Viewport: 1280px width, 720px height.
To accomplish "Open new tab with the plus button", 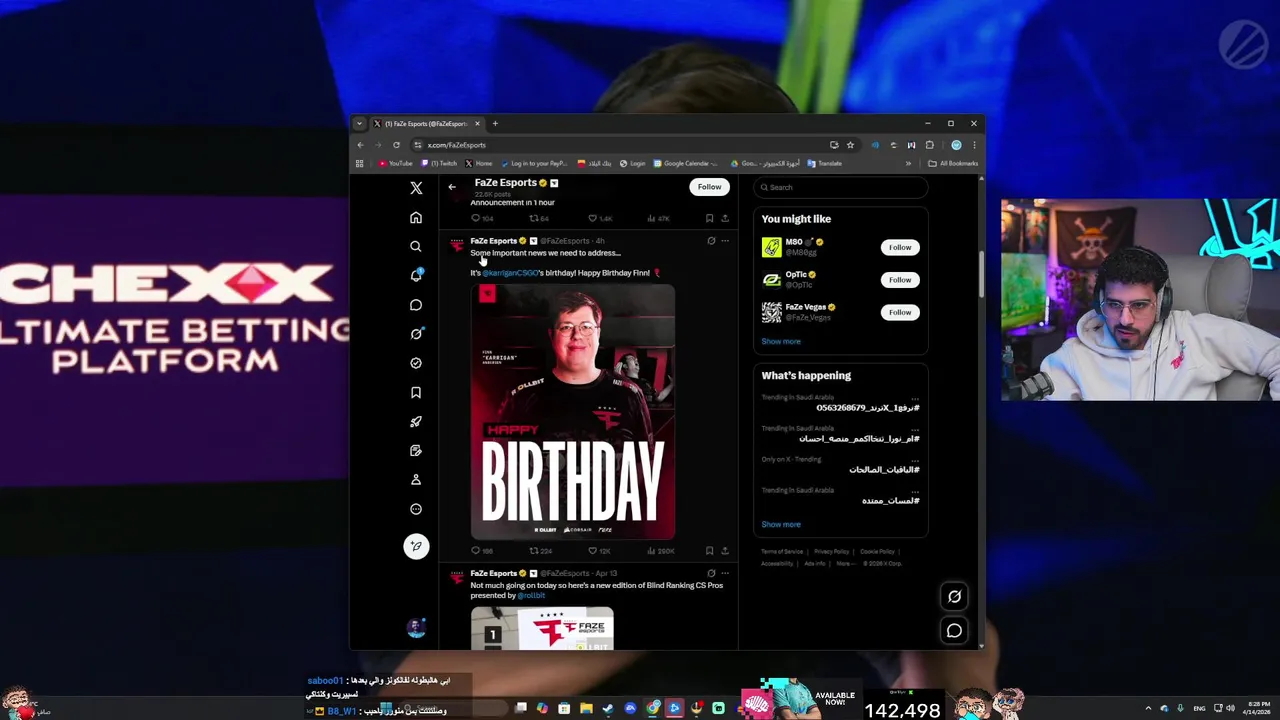I will (495, 124).
